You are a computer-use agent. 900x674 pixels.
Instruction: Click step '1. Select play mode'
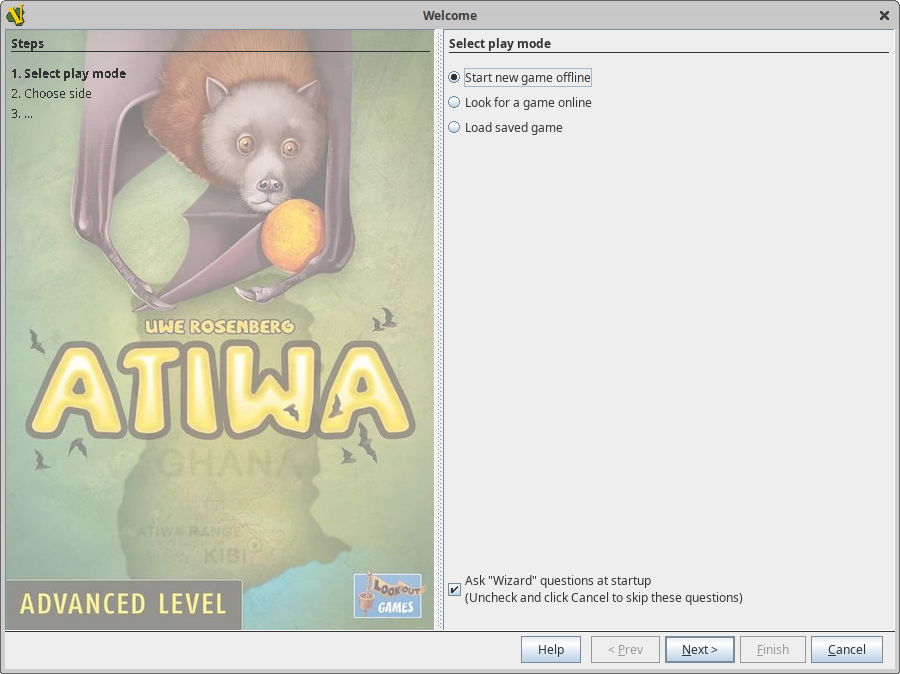click(68, 73)
